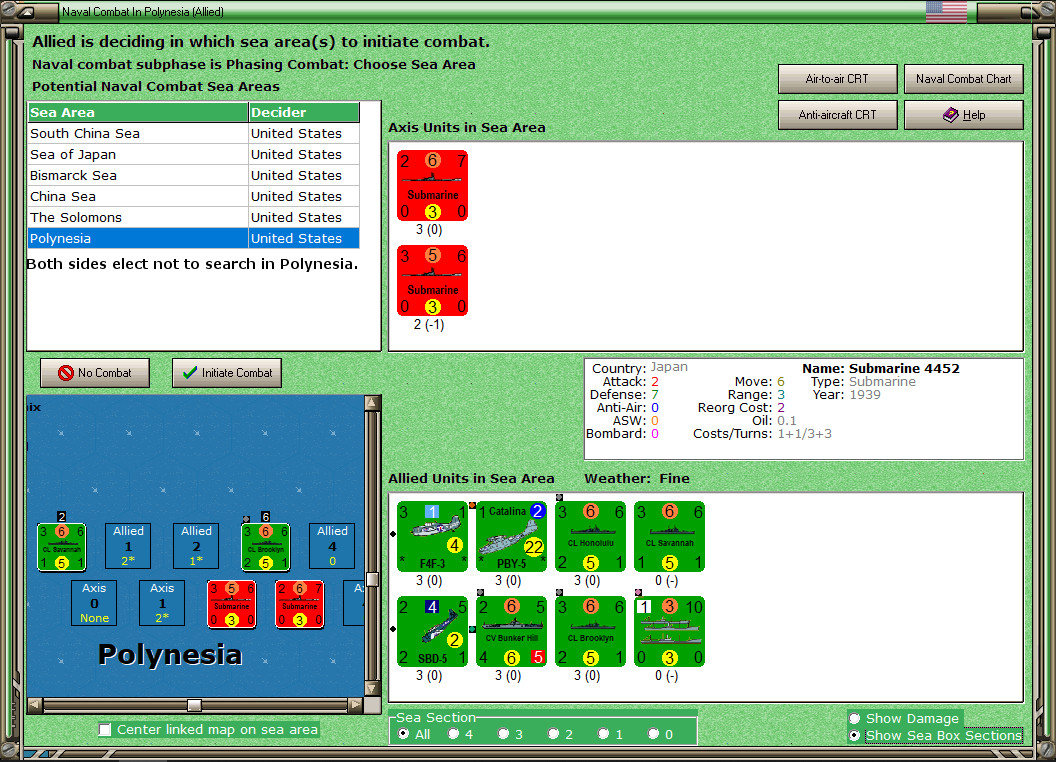The height and width of the screenshot is (762, 1056).
Task: Click the Allied 1 sea box section
Action: click(x=128, y=546)
